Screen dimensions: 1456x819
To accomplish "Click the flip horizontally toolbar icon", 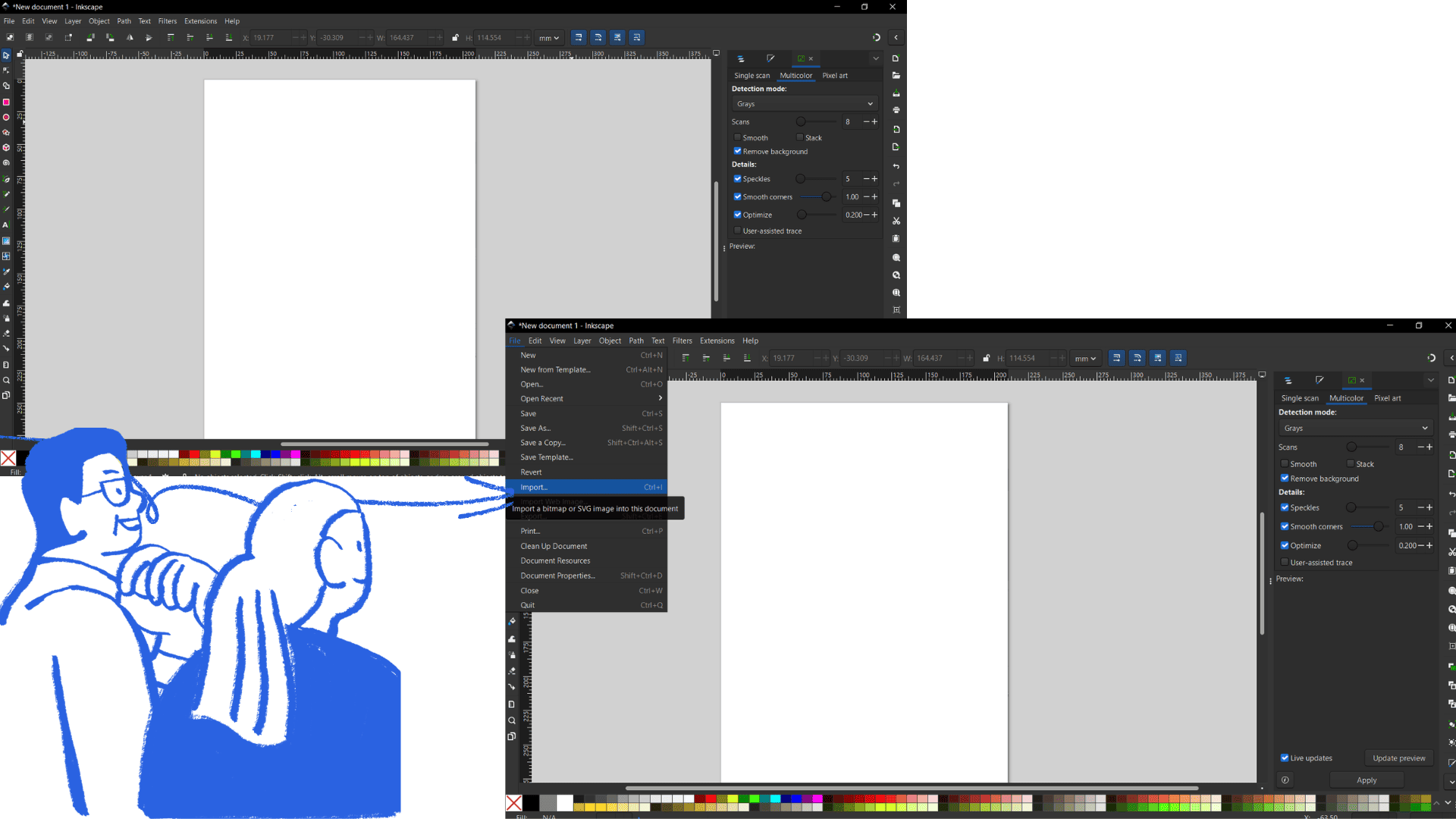I will point(130,37).
